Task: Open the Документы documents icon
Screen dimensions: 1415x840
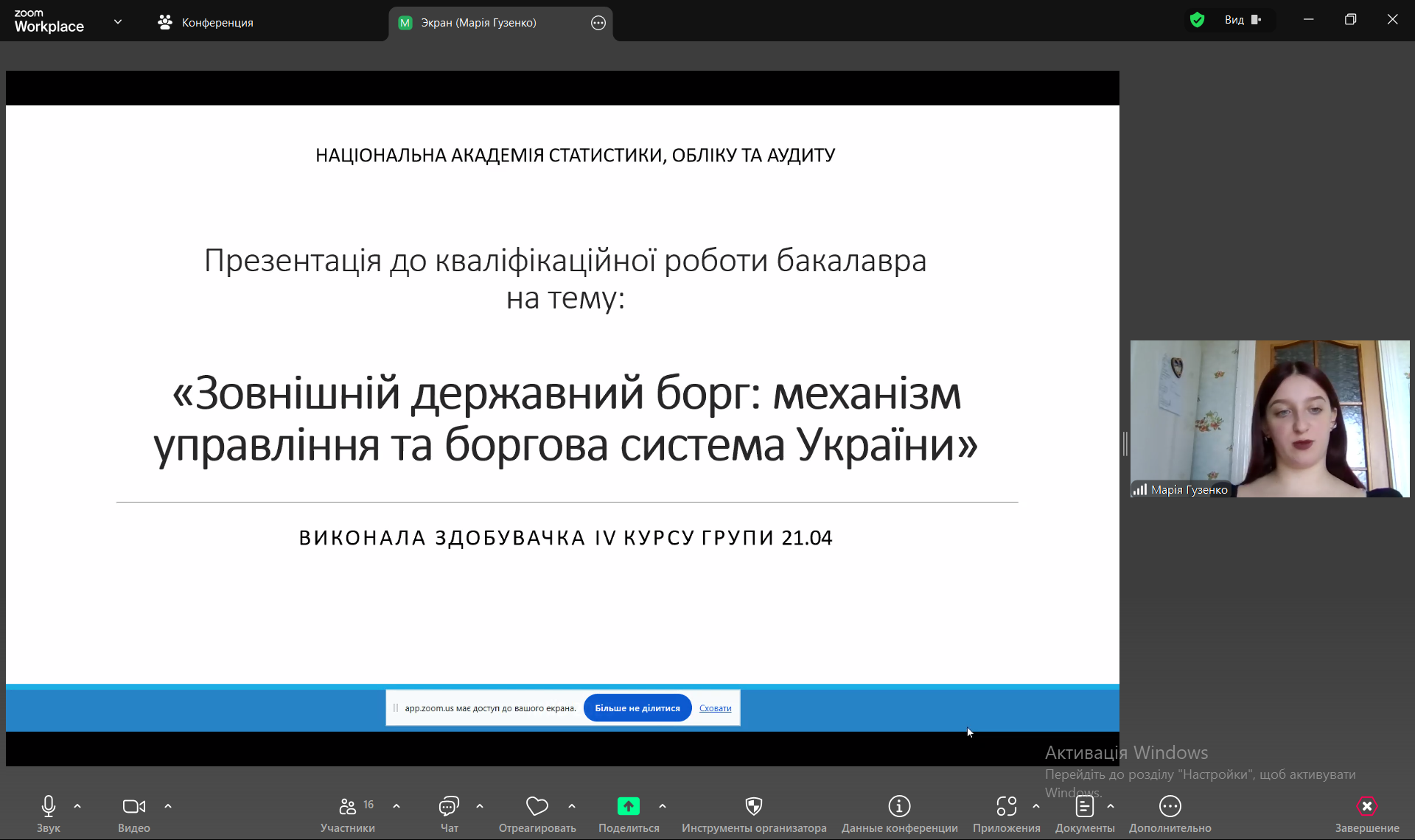Action: tap(1084, 807)
